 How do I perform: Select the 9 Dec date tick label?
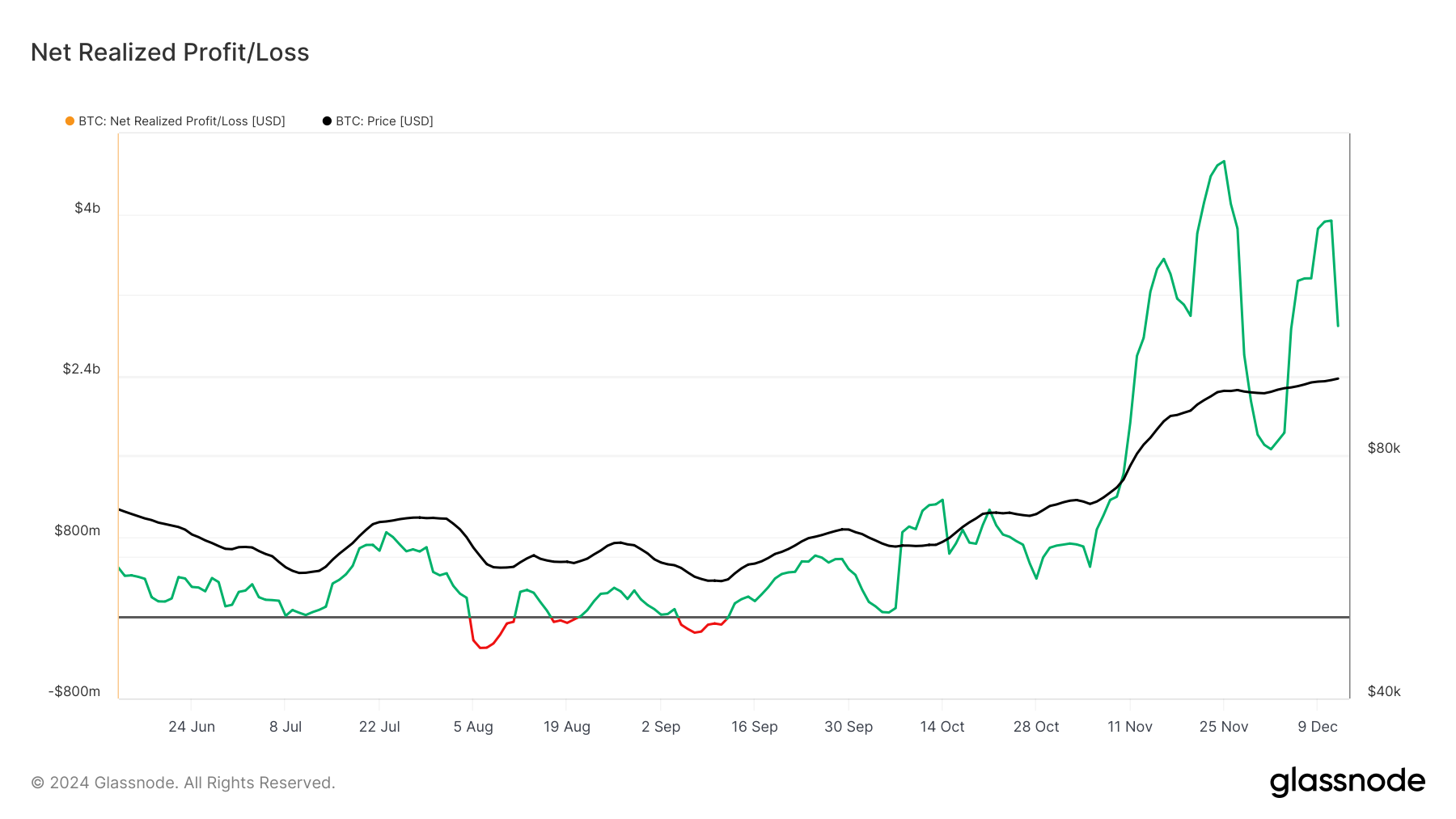[1318, 727]
